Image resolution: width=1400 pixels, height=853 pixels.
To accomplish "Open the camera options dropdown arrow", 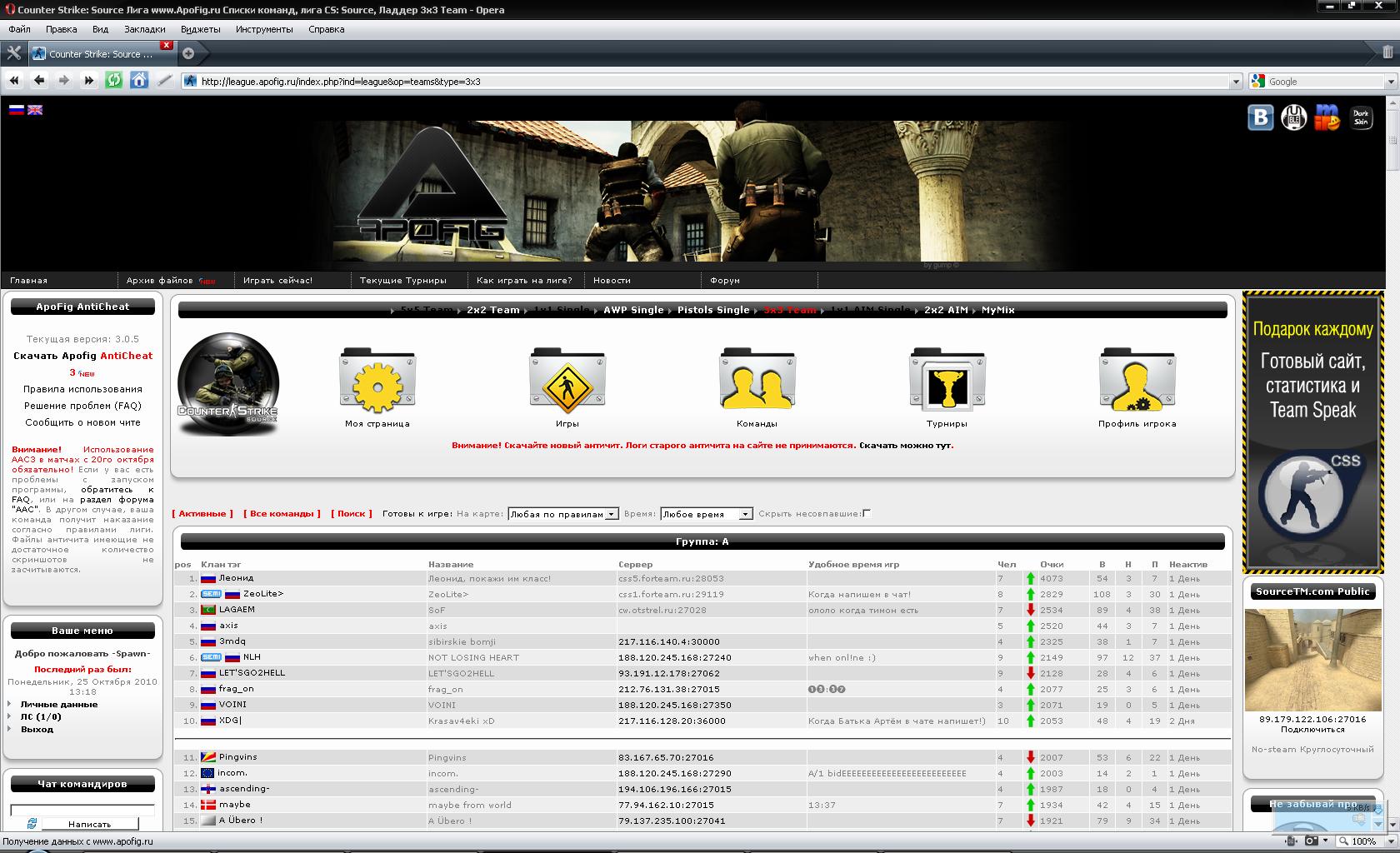I will 1324,841.
